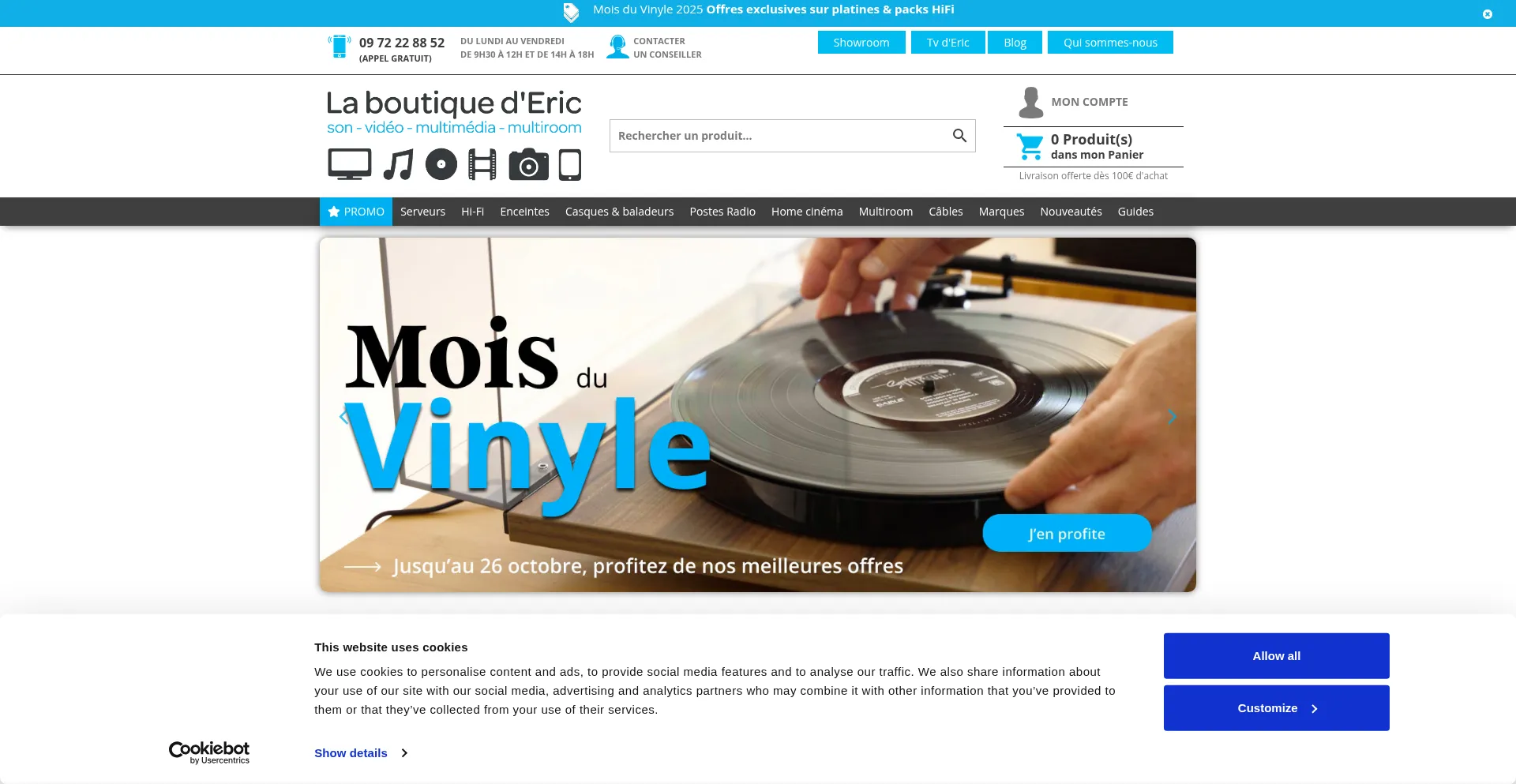Open the shopping cart icon
This screenshot has height=784, width=1516.
[x=1030, y=147]
